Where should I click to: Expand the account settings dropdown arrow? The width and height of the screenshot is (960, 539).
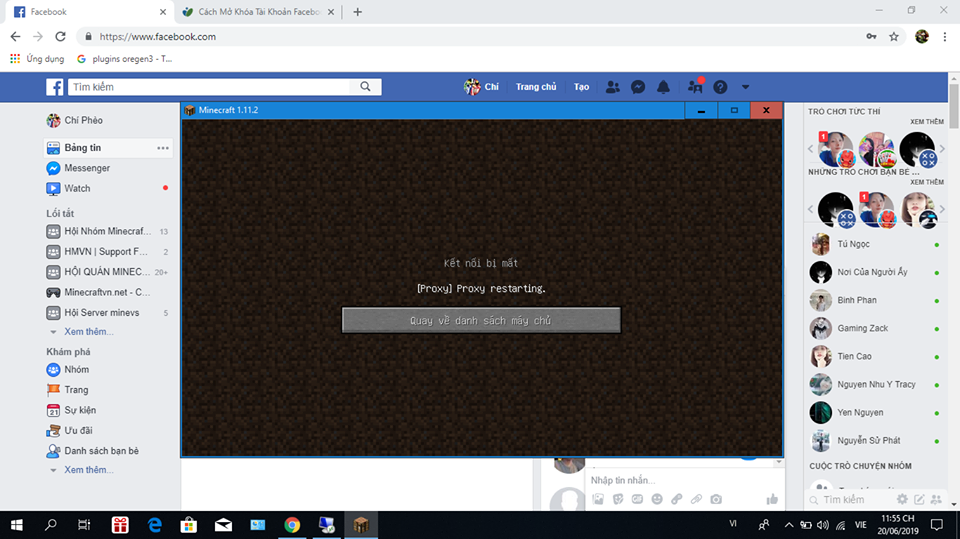tap(745, 87)
